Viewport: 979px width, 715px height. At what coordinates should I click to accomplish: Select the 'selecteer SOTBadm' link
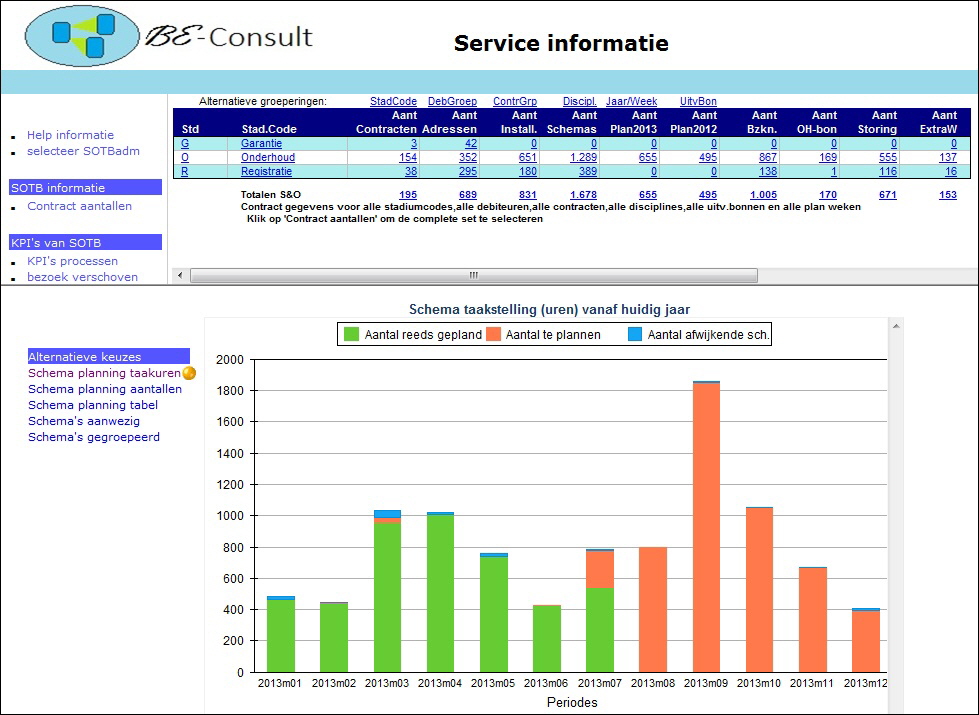[x=83, y=151]
